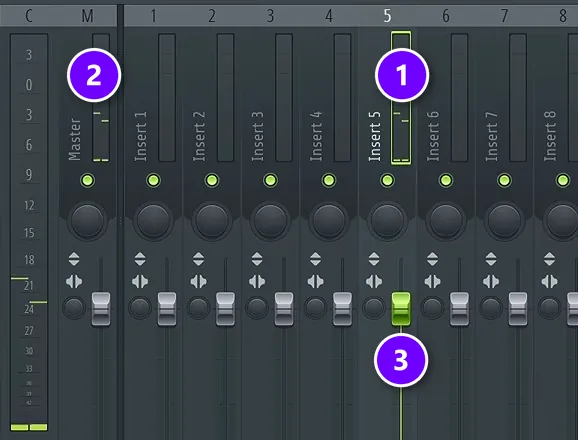Image resolution: width=578 pixels, height=440 pixels.
Task: Grab the Master volume fader handle
Action: click(101, 309)
